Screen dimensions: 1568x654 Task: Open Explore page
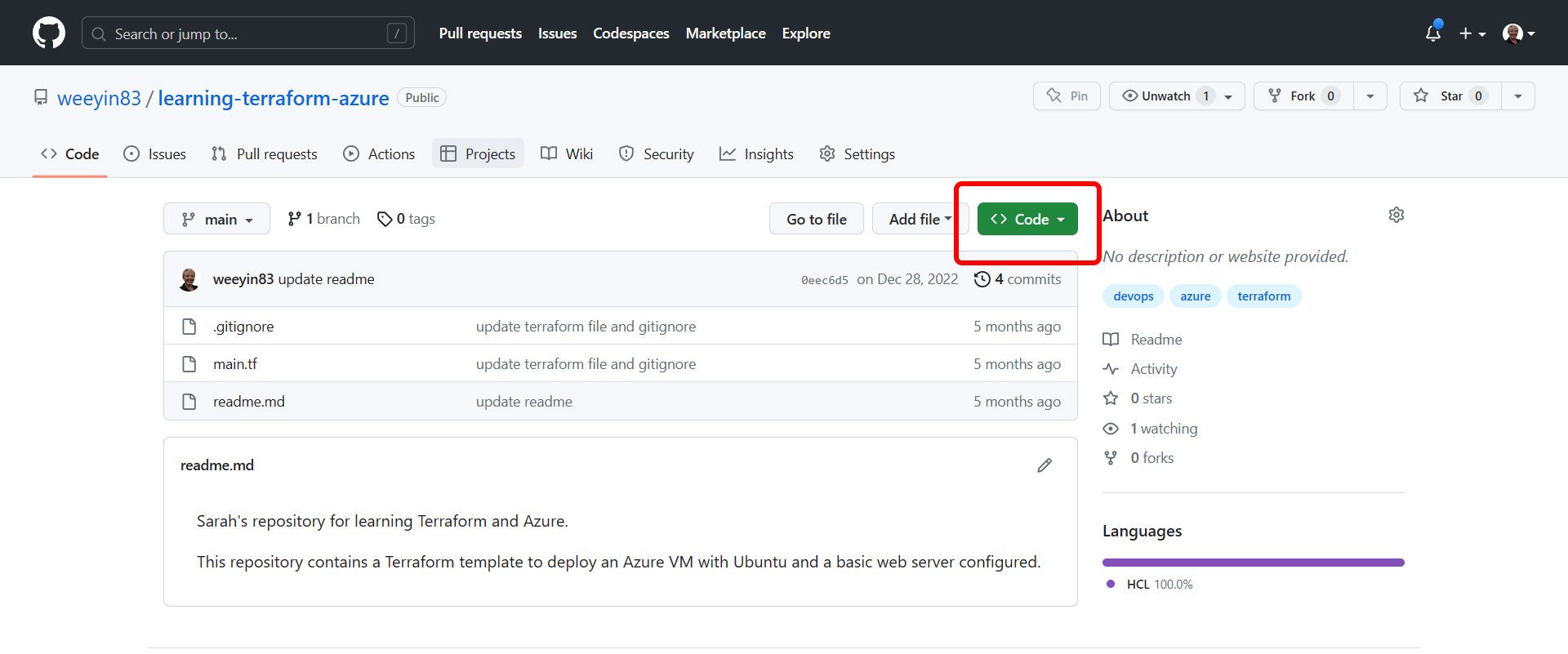(806, 33)
